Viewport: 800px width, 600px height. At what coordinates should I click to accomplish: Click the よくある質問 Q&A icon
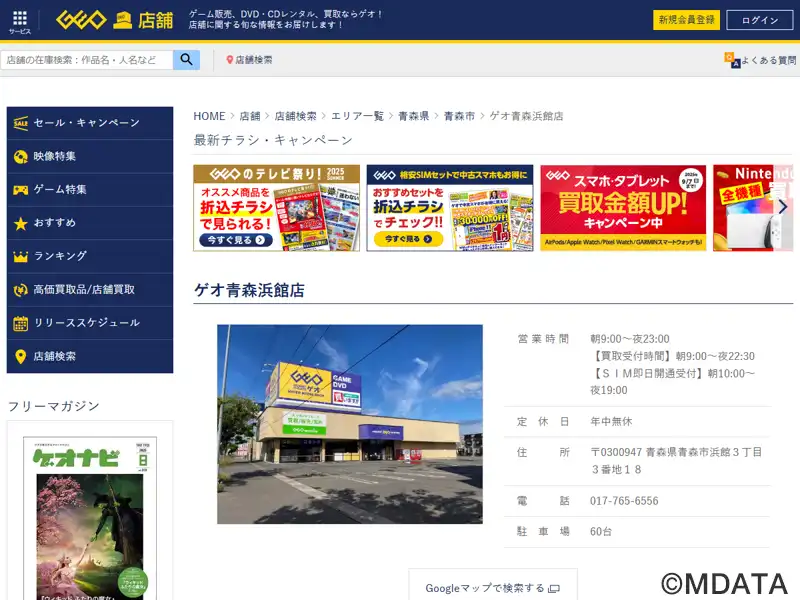pyautogui.click(x=732, y=60)
